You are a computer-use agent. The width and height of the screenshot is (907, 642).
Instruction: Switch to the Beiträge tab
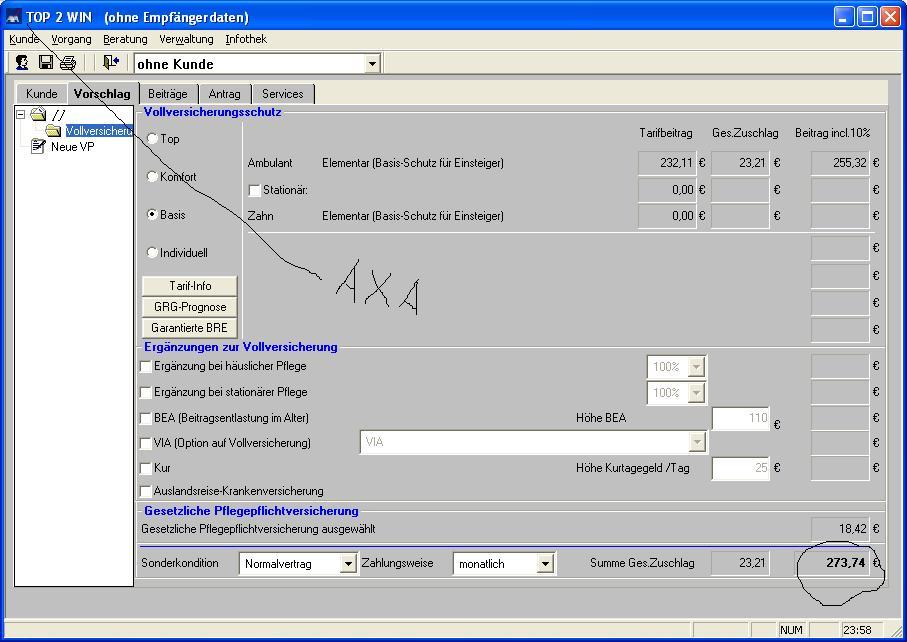pos(167,94)
